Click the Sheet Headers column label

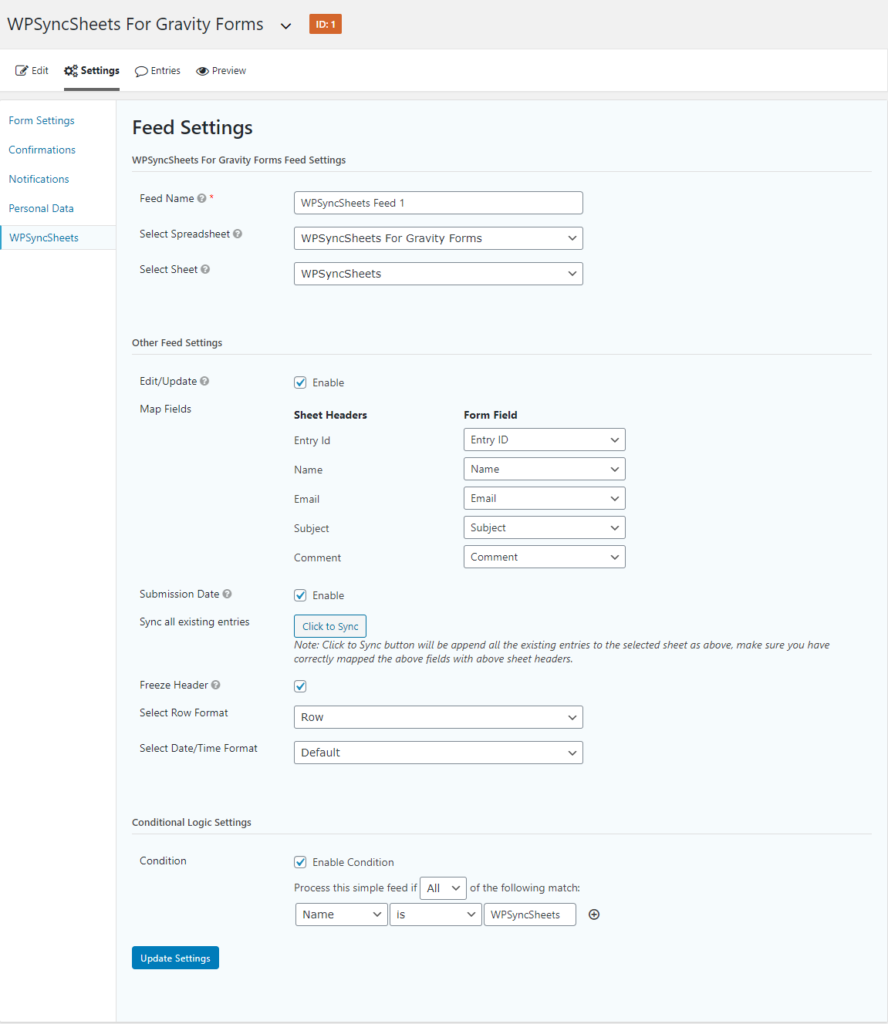[x=330, y=415]
